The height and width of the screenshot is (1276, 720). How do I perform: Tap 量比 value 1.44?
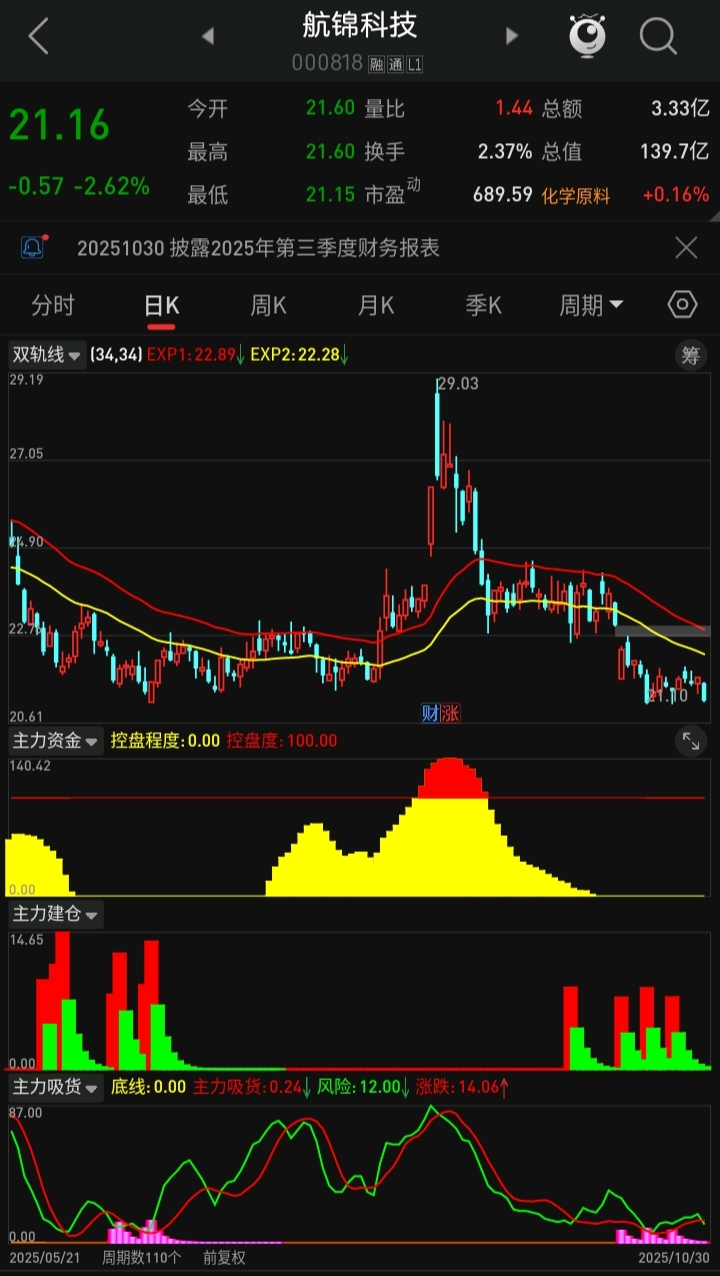click(514, 108)
